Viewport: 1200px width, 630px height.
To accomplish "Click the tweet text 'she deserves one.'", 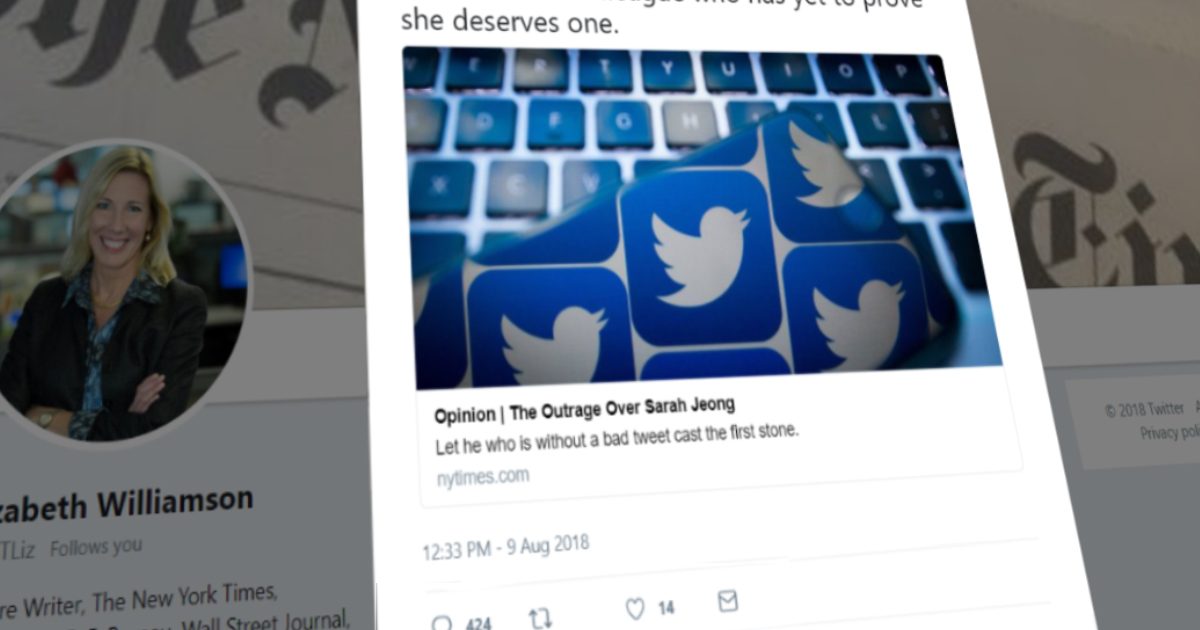I will pos(510,22).
